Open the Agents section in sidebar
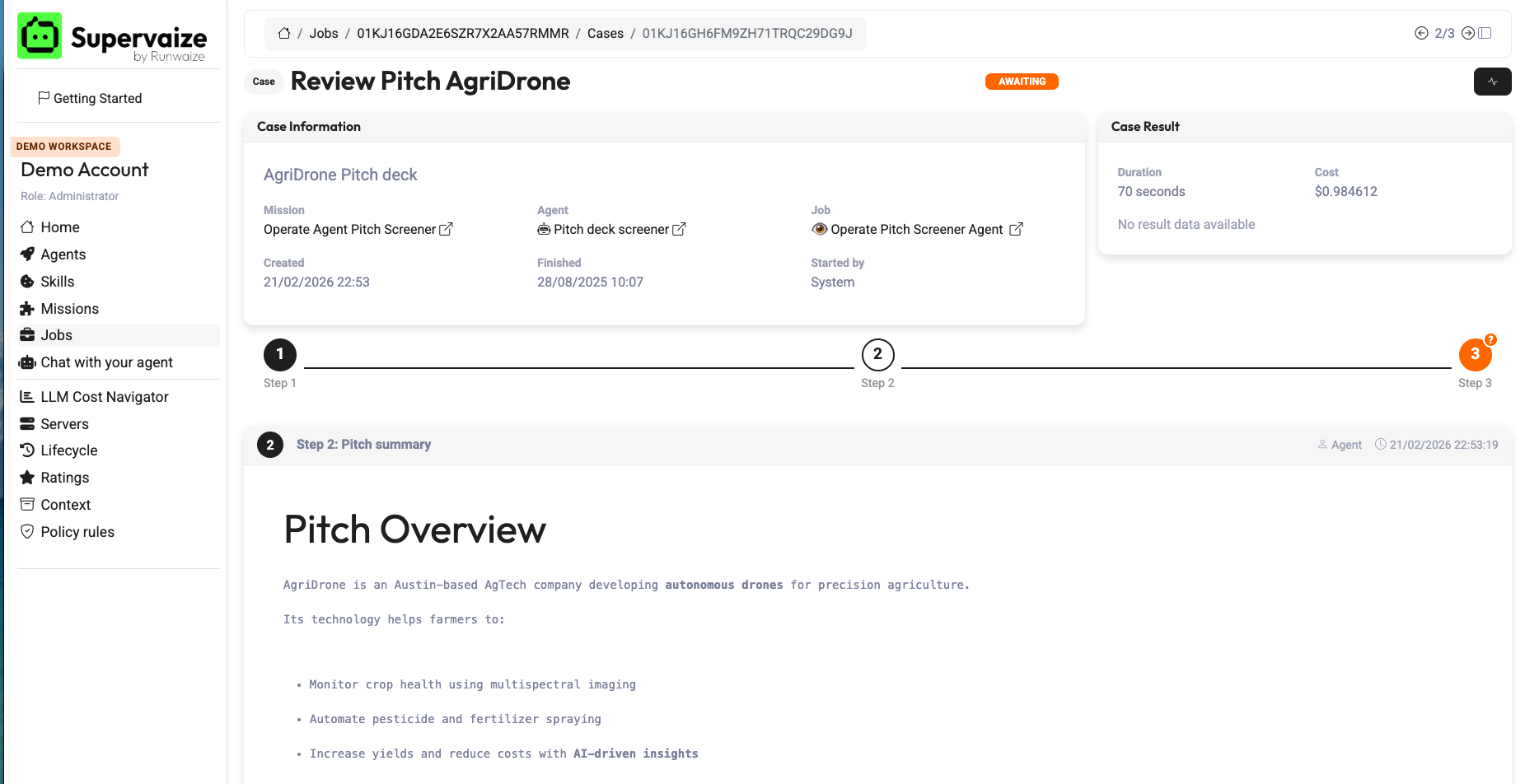 click(x=63, y=254)
